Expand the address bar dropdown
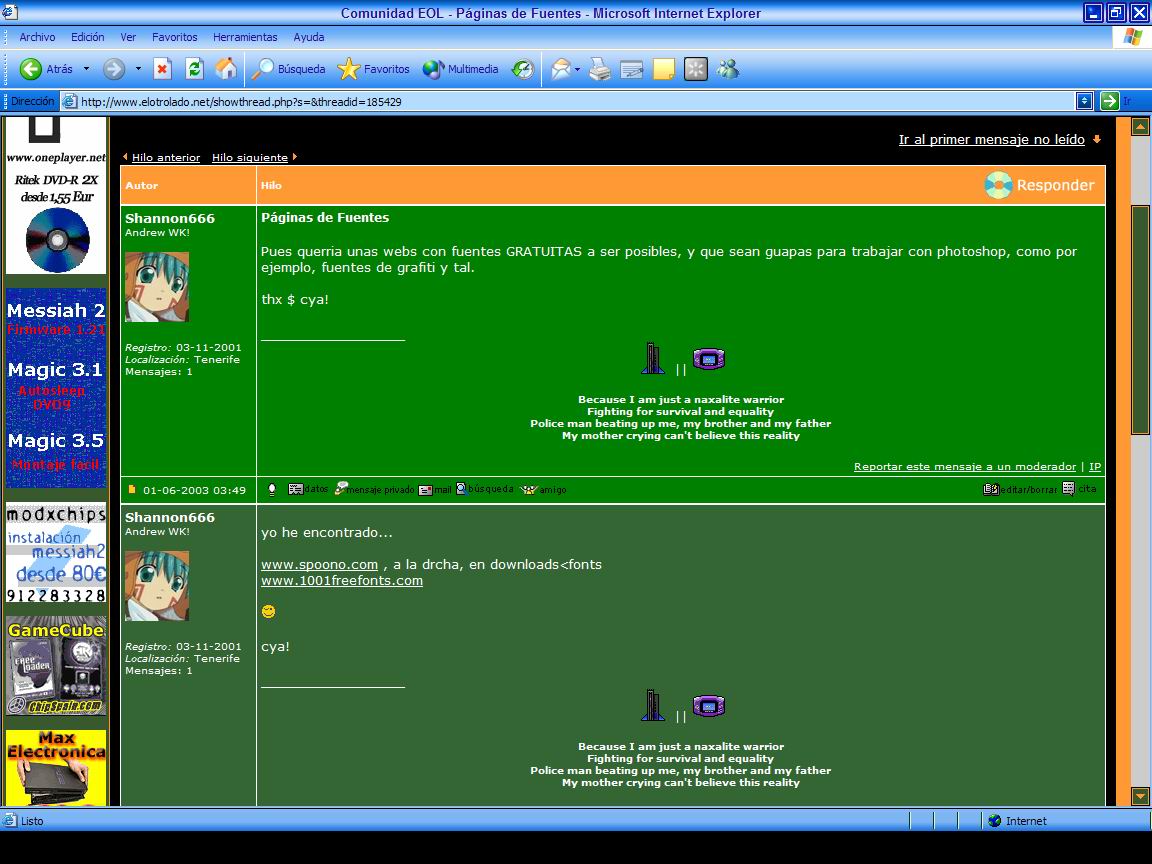 (x=1084, y=101)
